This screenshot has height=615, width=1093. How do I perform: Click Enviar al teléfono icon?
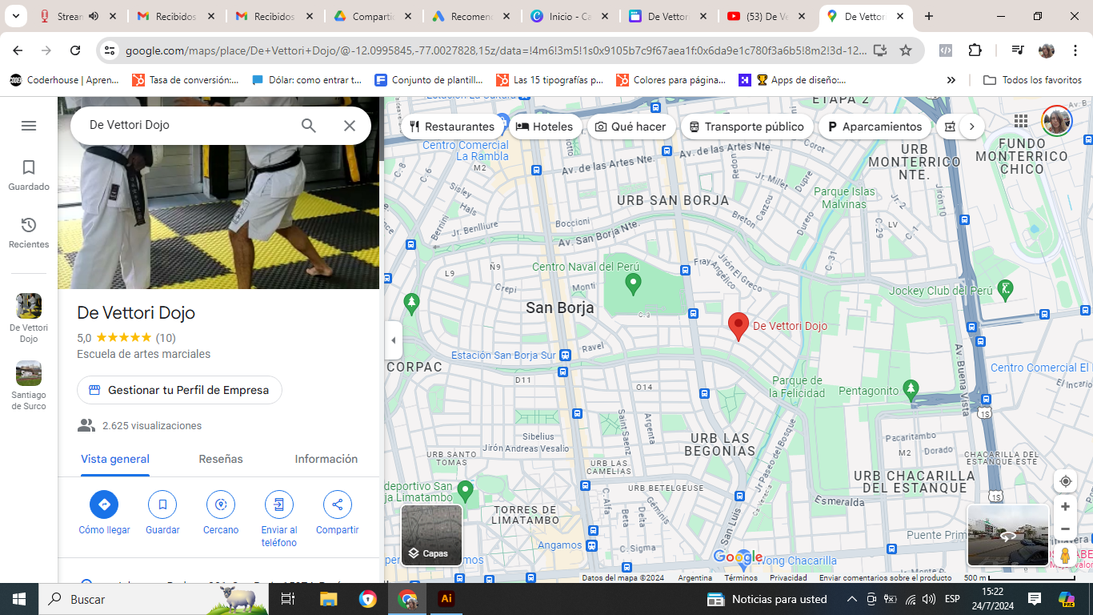(279, 505)
